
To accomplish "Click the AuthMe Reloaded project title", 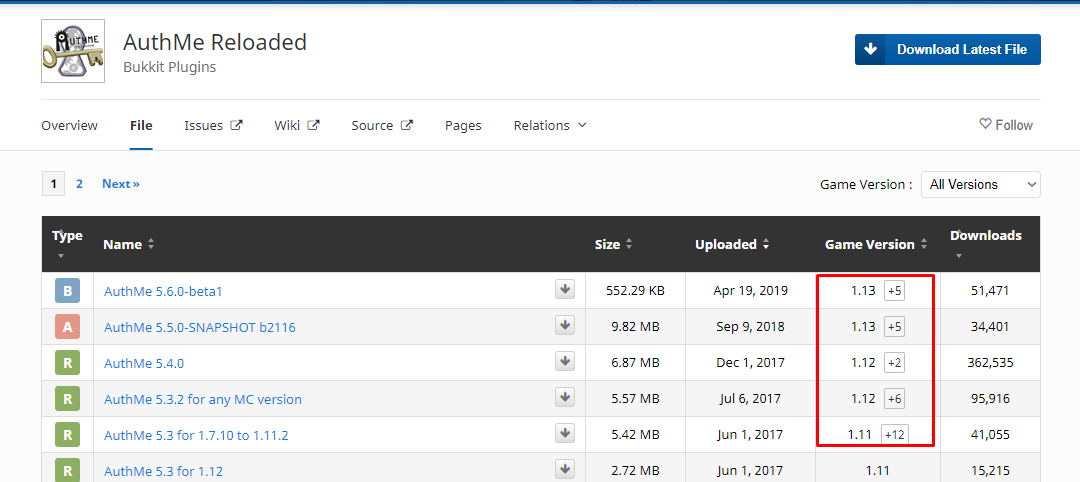I will (x=215, y=42).
